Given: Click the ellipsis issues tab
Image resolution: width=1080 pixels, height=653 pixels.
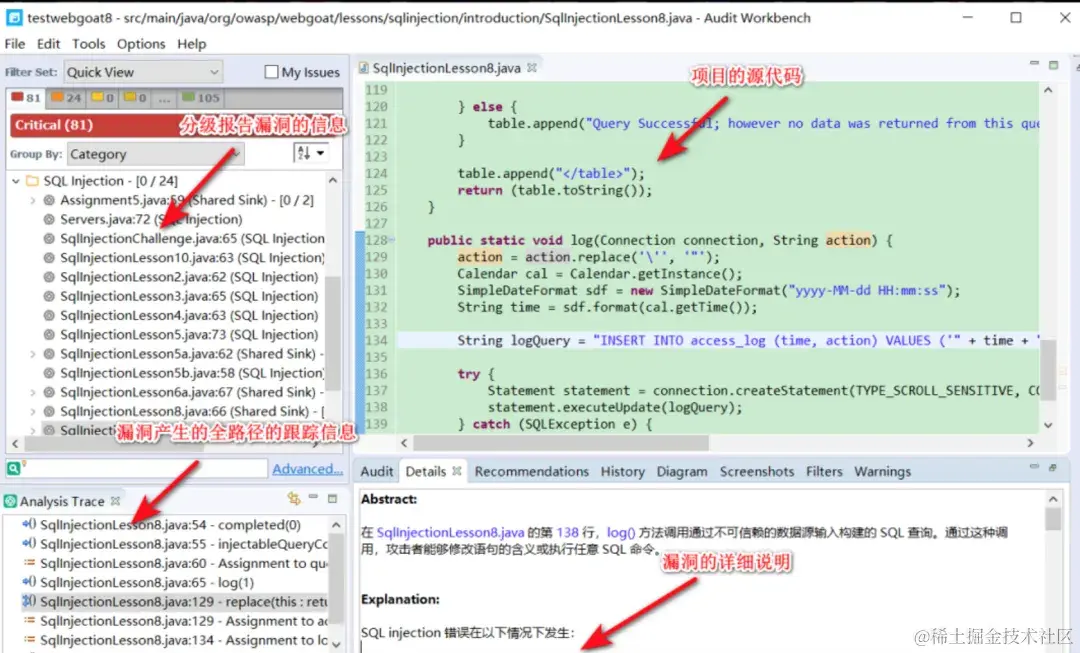Looking at the screenshot, I should tap(164, 99).
